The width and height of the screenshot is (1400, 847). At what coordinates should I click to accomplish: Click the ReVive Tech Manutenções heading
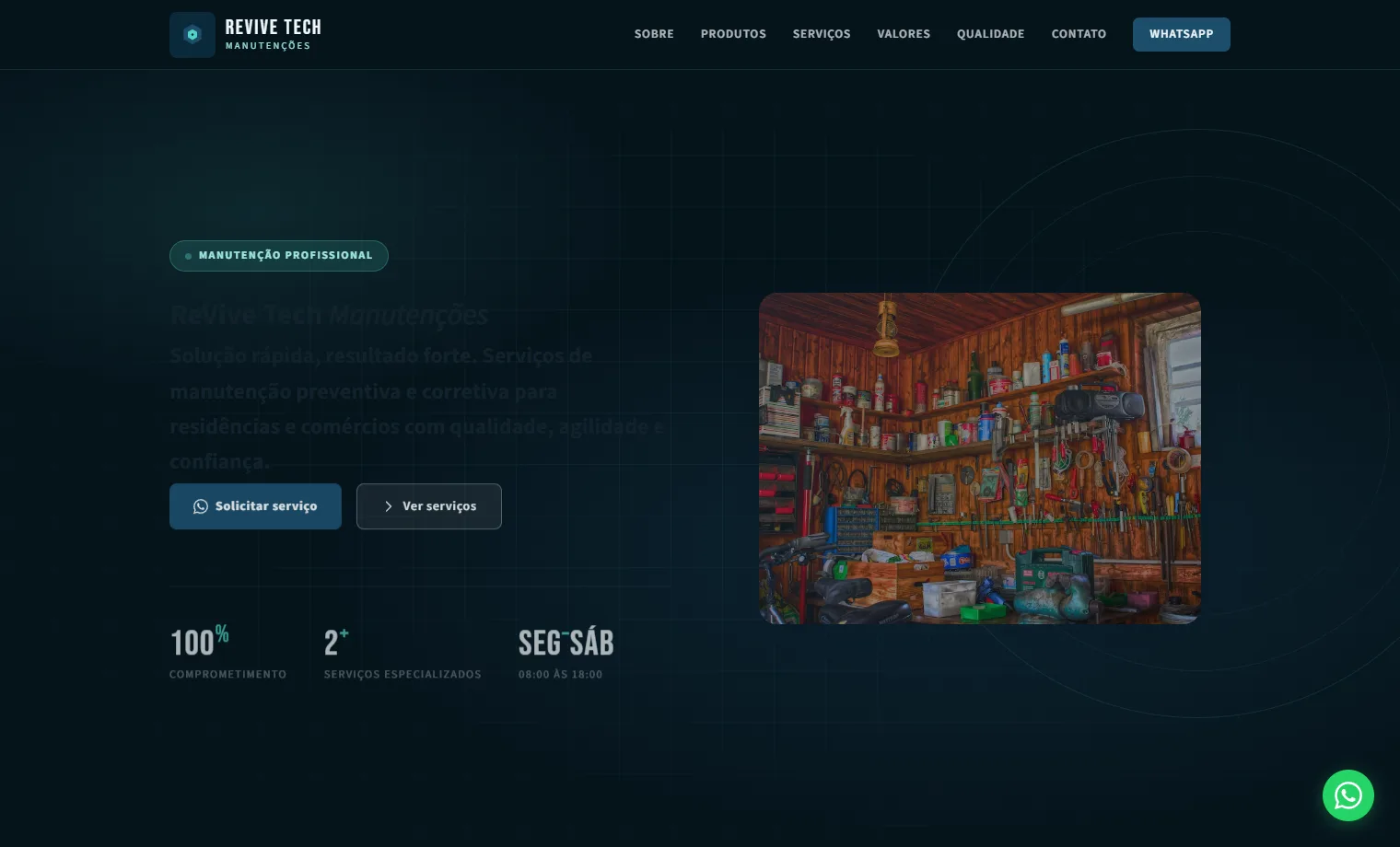point(329,315)
